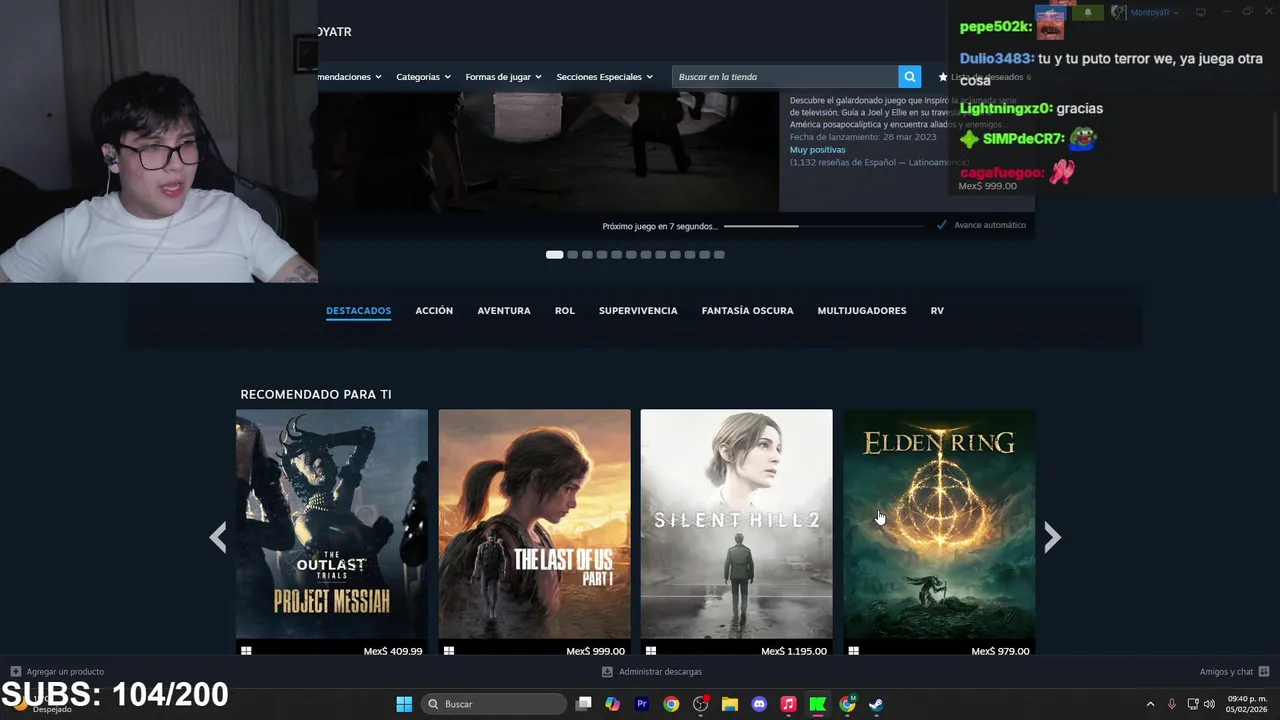Screen dimensions: 1280x720
Task: Switch to the AVENTURA tab
Action: click(504, 311)
